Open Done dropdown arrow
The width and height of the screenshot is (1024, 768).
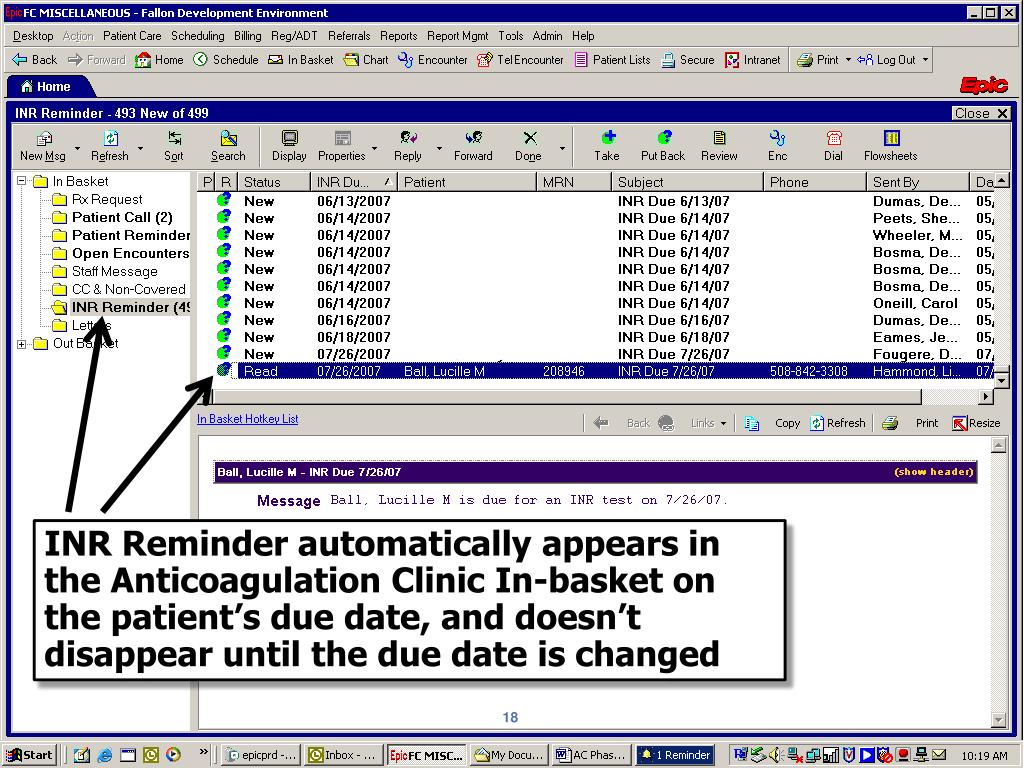(562, 148)
